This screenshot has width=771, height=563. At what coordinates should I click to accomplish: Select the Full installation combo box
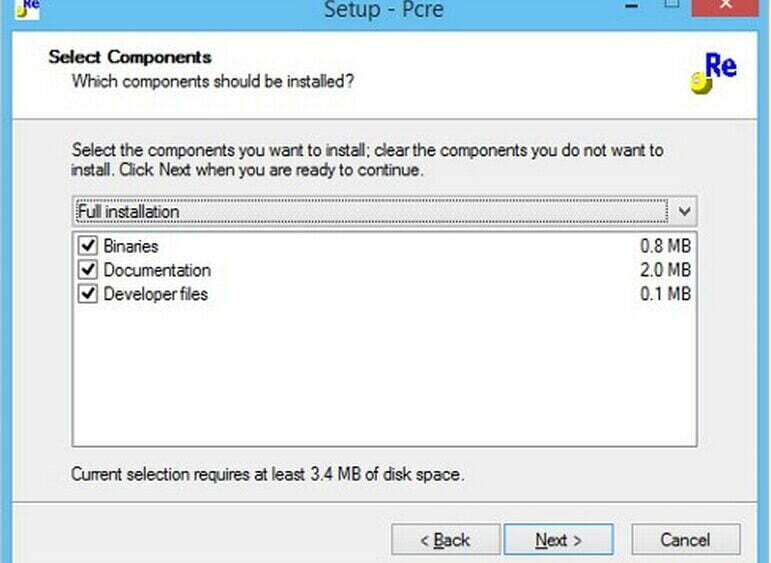tap(384, 211)
